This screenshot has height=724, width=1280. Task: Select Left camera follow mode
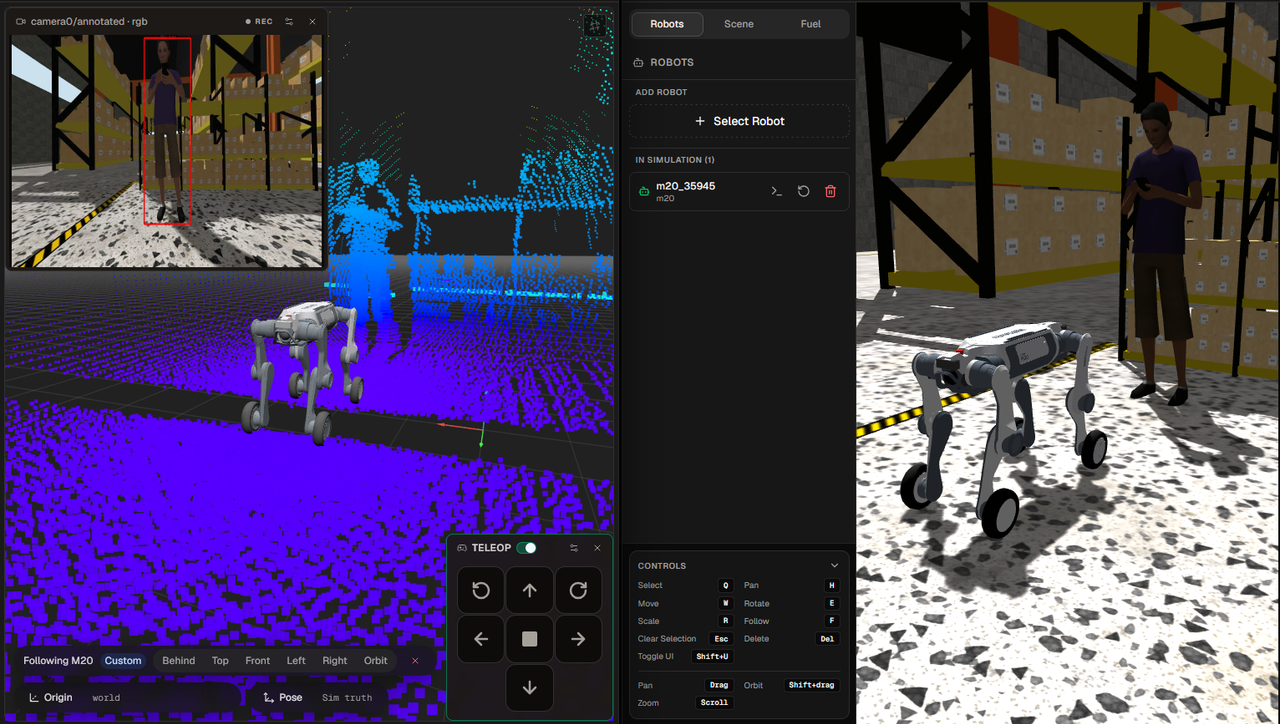tap(296, 661)
